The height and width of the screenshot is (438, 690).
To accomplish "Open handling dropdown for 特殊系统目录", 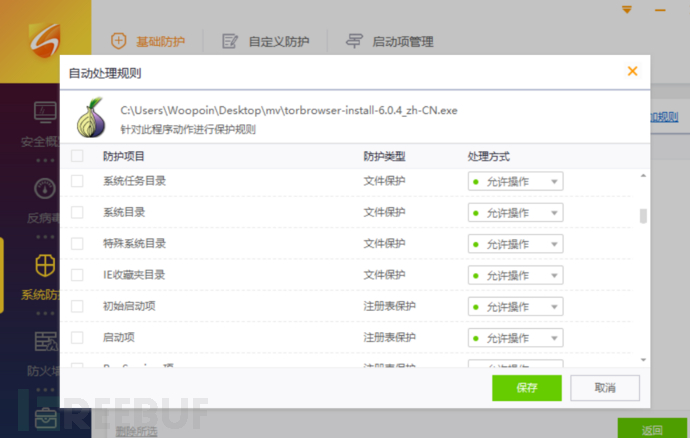I will 515,244.
